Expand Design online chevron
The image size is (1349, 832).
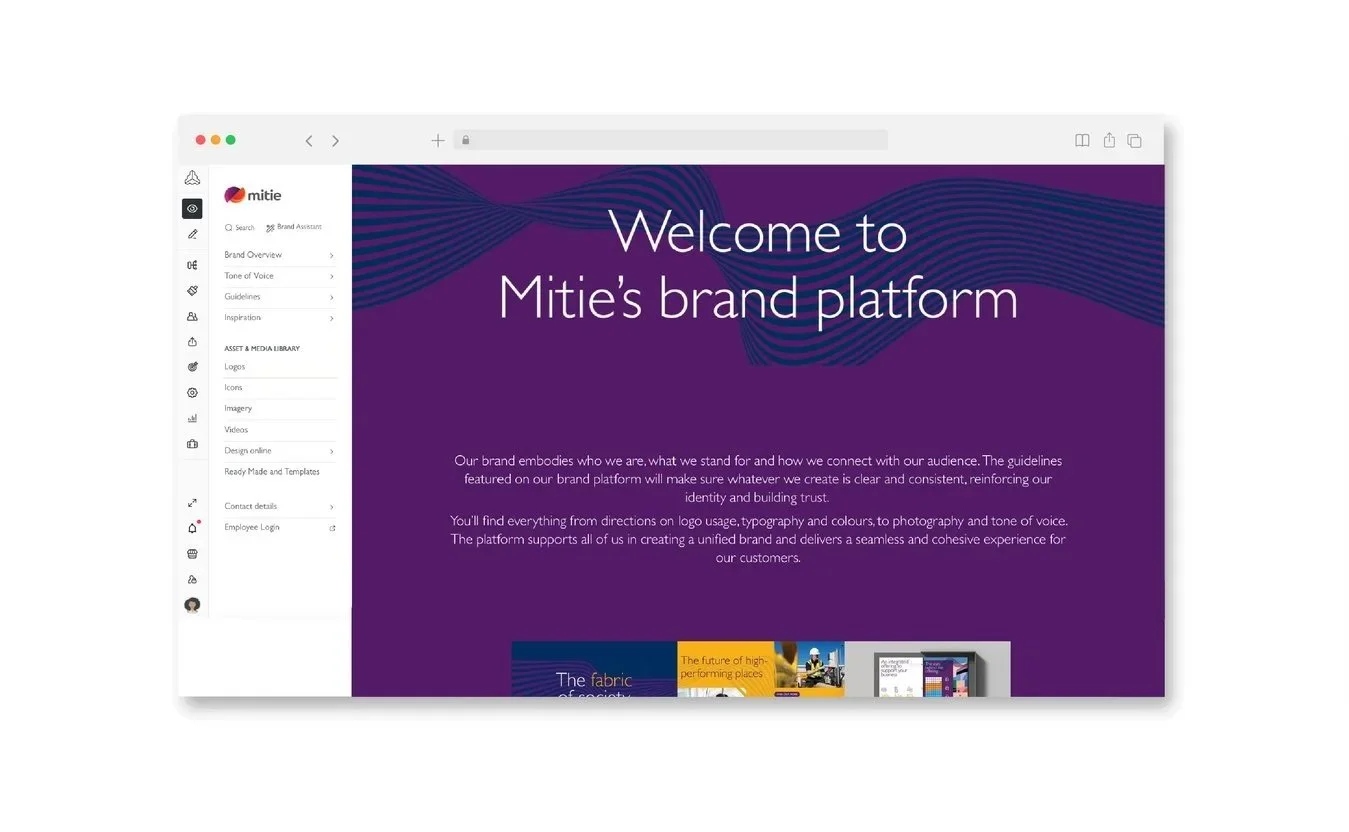[x=332, y=452]
